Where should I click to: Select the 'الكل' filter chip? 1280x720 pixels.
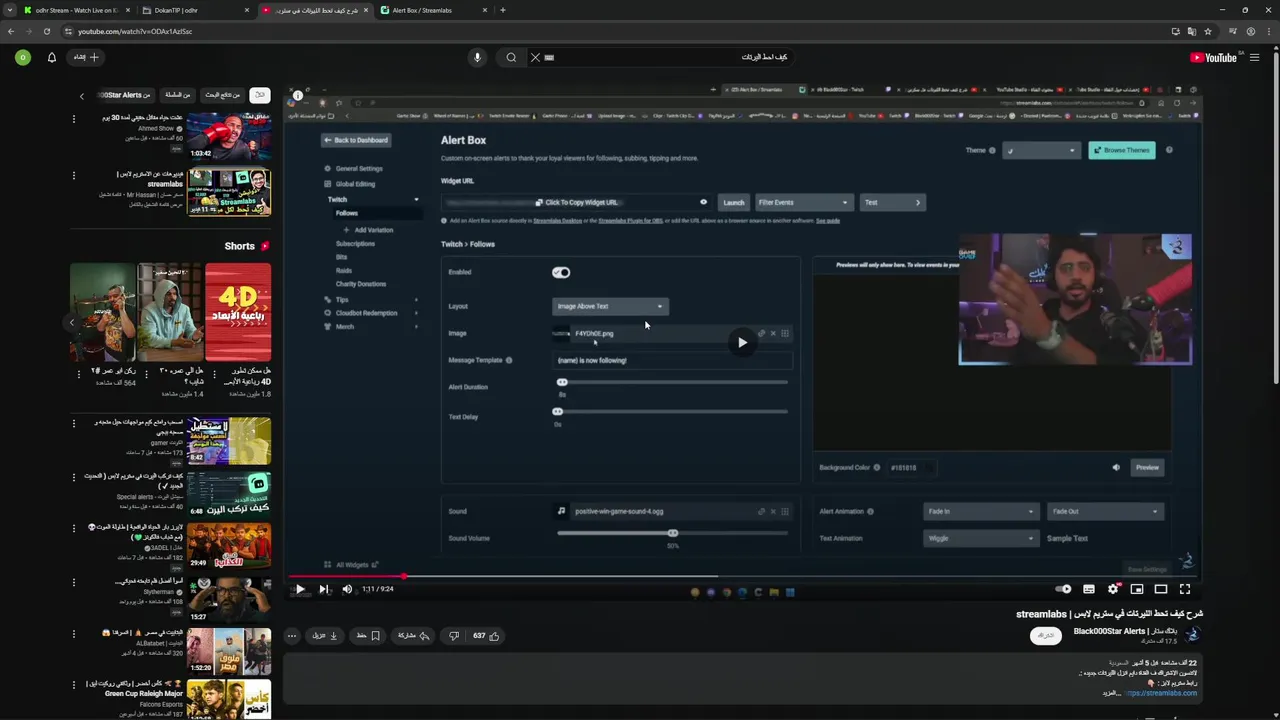click(260, 95)
